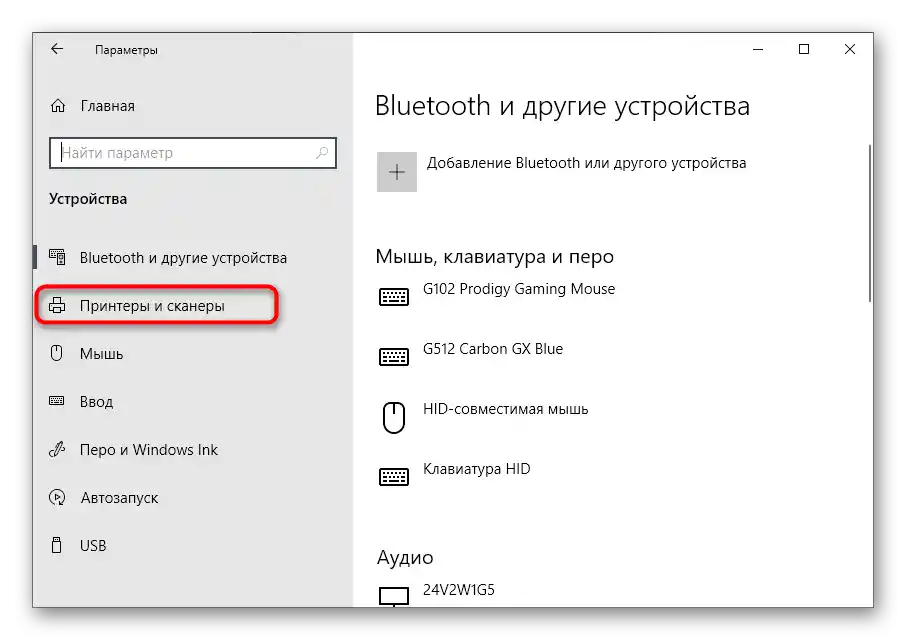
Task: Click the mouse icon beside Мышь
Action: coord(57,353)
